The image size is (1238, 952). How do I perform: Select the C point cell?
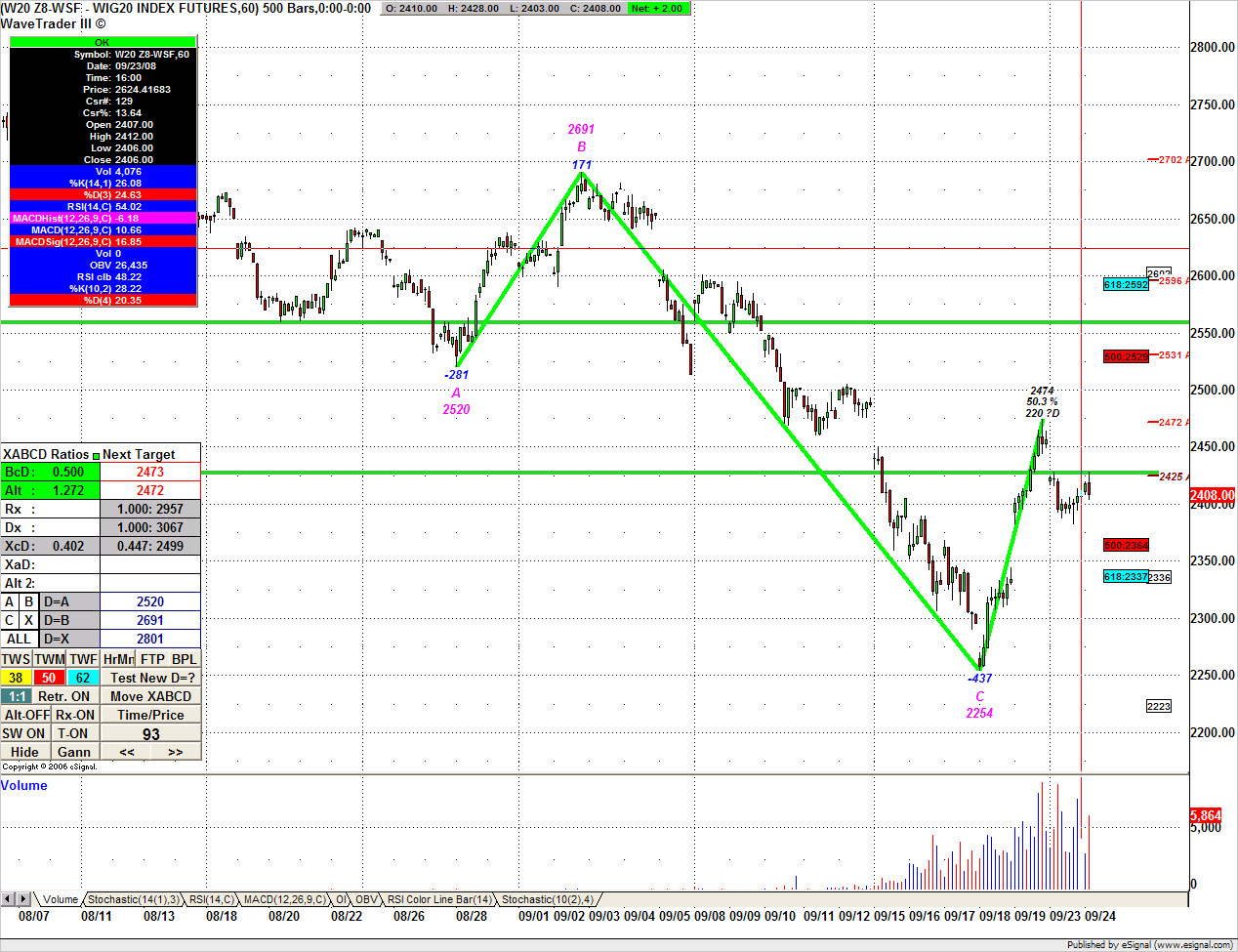click(10, 620)
